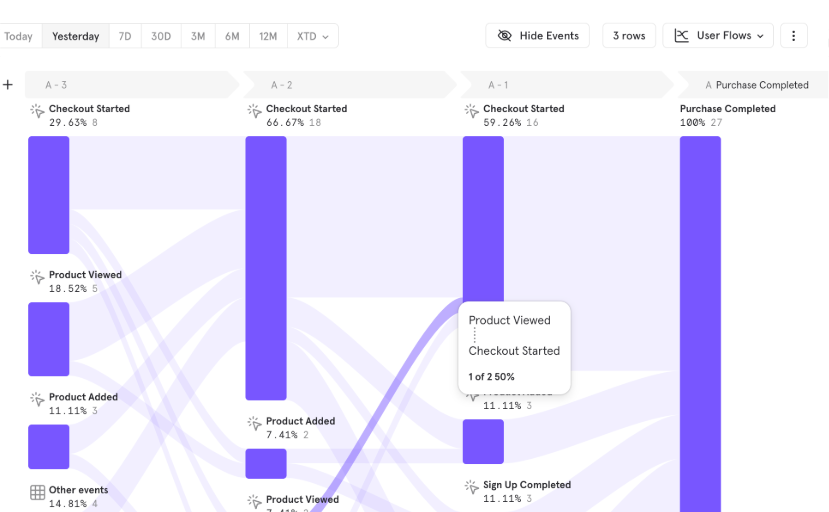Click the '18.52%' value
The width and height of the screenshot is (829, 512).
[68, 288]
